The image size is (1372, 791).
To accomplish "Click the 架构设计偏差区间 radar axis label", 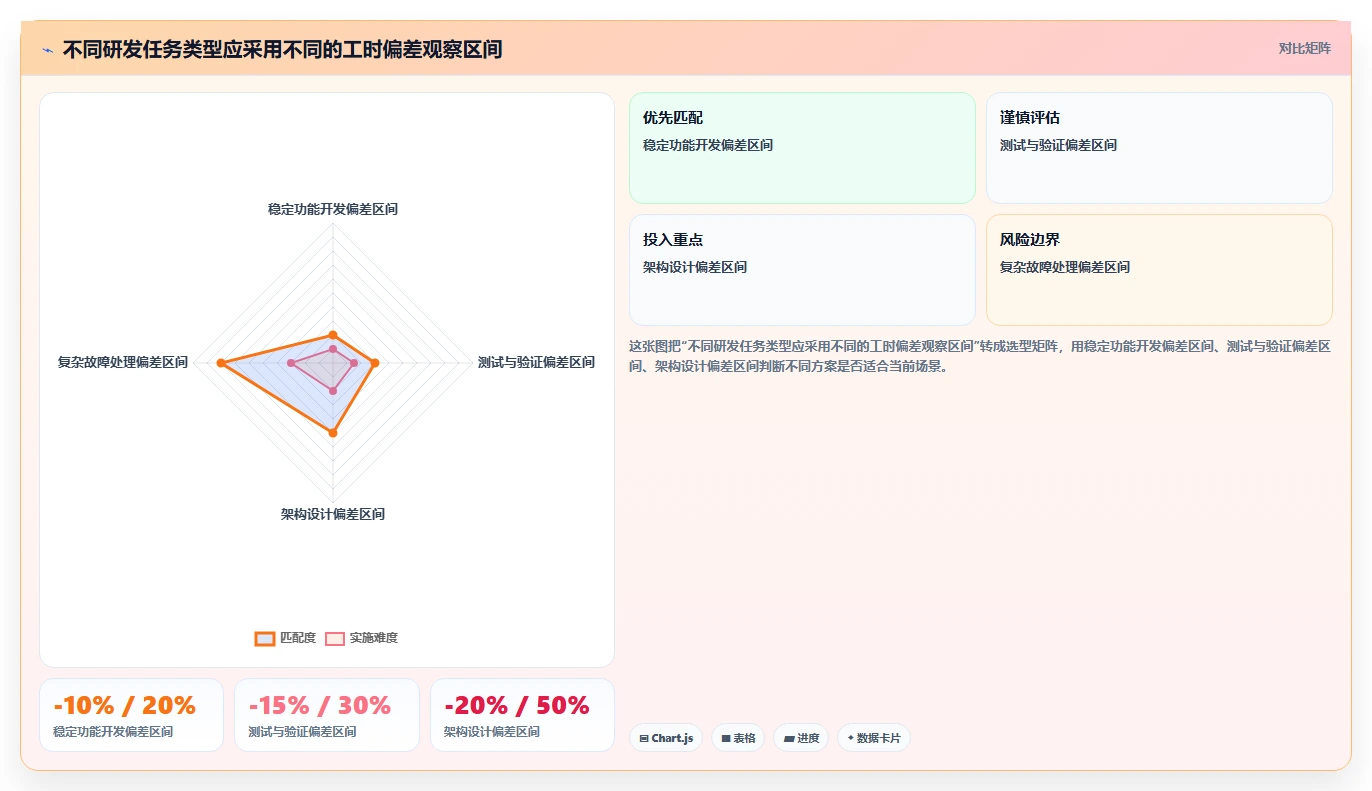I will (333, 514).
